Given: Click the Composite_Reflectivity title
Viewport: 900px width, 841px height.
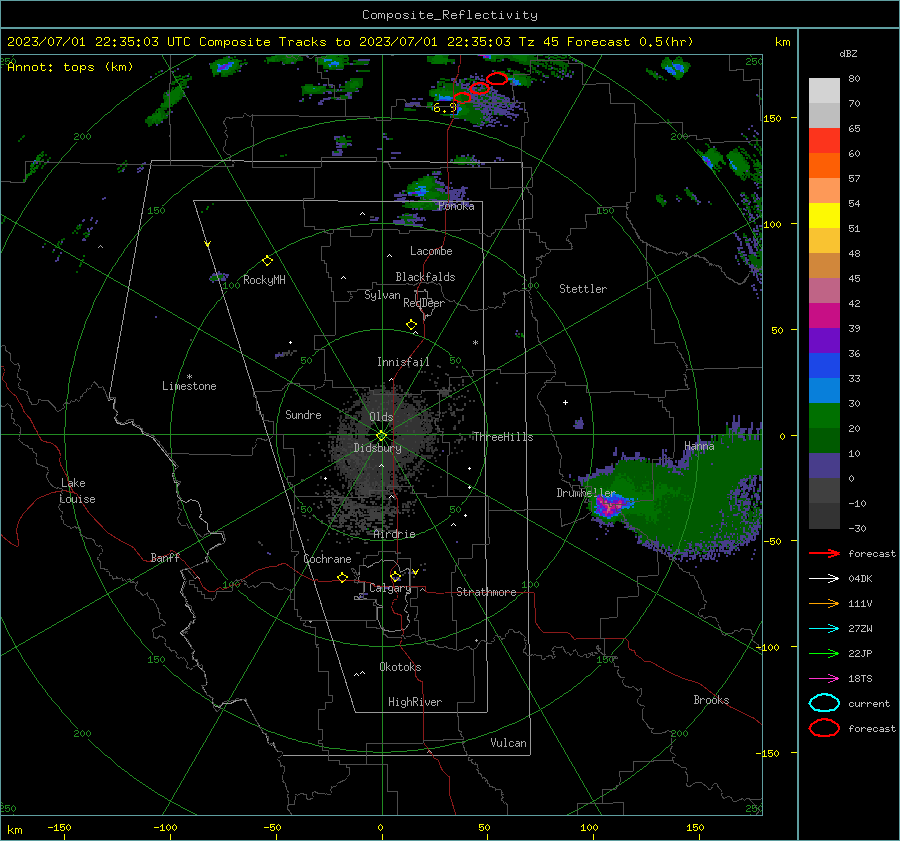Looking at the screenshot, I should 450,15.
